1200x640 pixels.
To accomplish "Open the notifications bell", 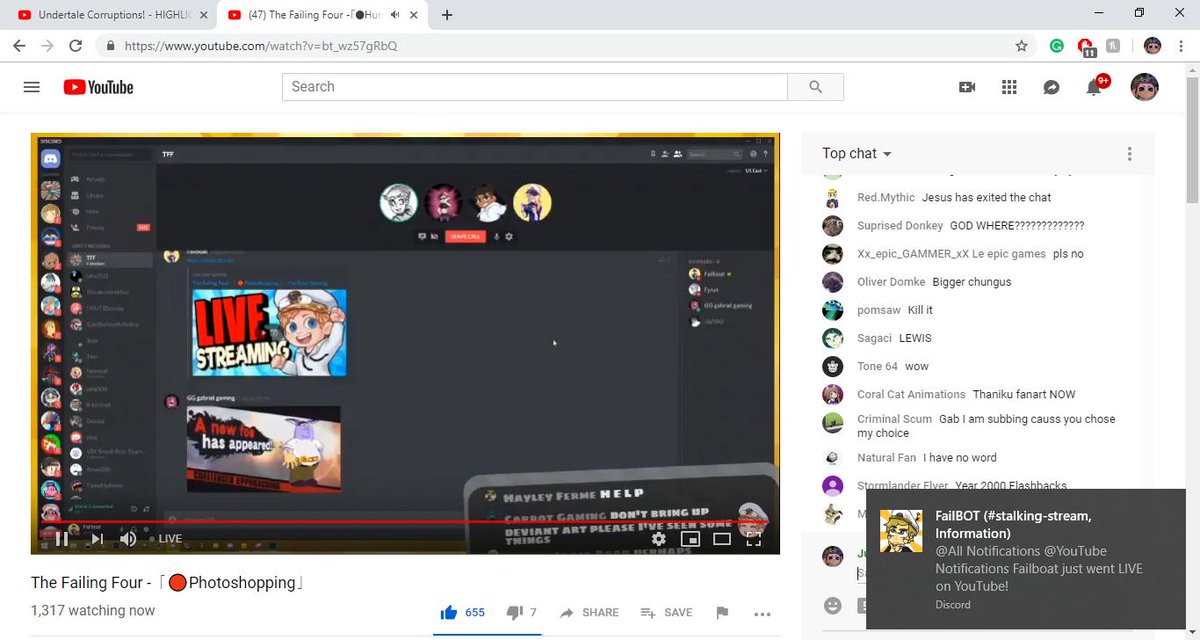I will 1094,87.
